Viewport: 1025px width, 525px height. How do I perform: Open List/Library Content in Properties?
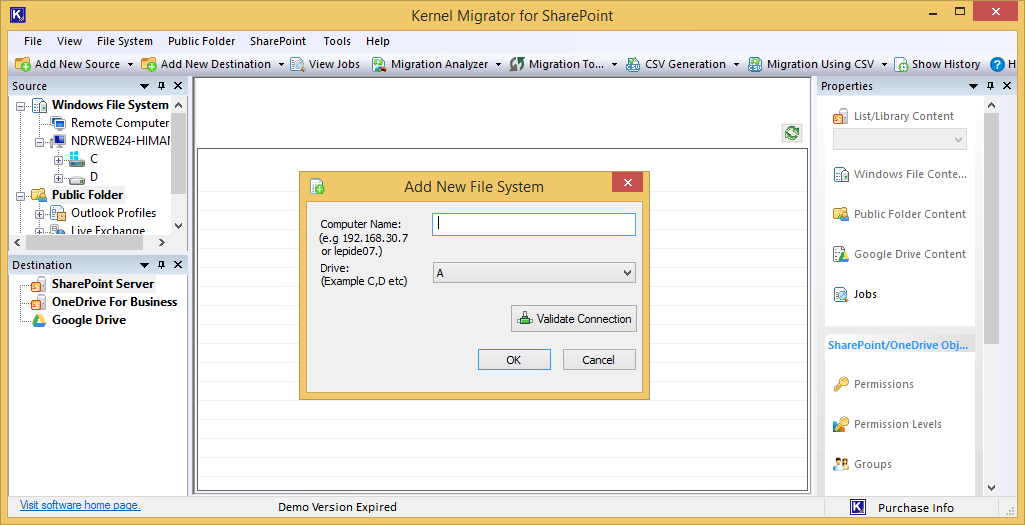point(904,116)
